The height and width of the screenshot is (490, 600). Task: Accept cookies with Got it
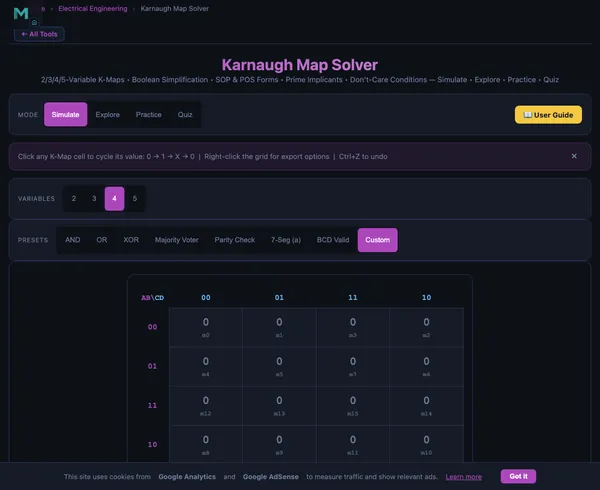518,476
